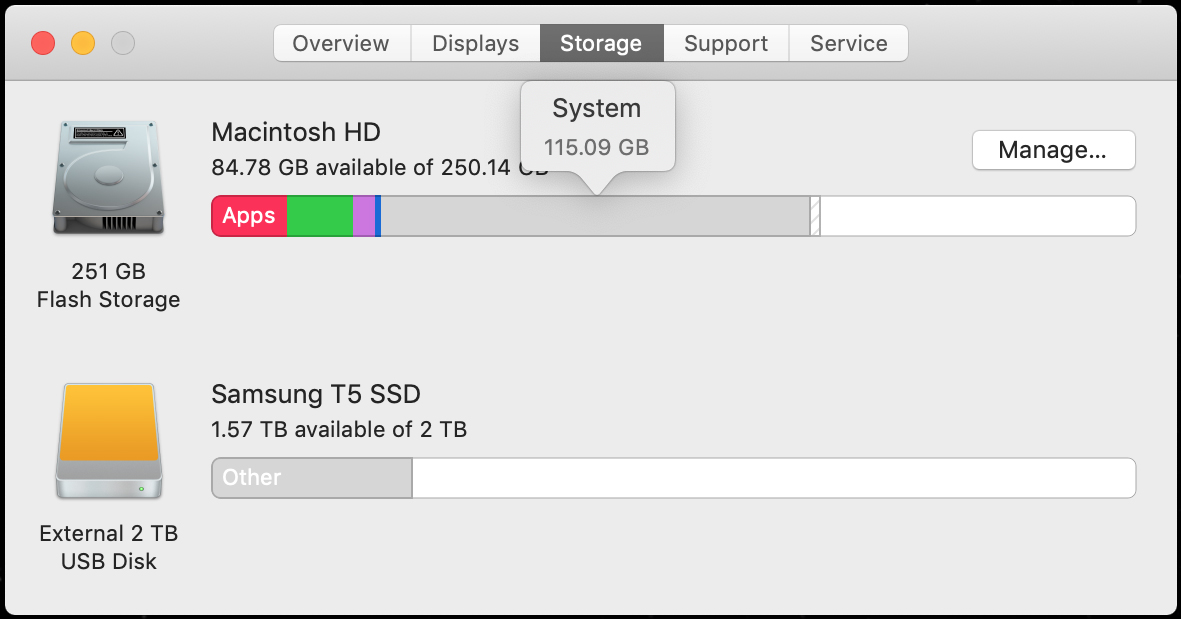This screenshot has height=619, width=1181.
Task: Open the Displays tab
Action: 475,44
